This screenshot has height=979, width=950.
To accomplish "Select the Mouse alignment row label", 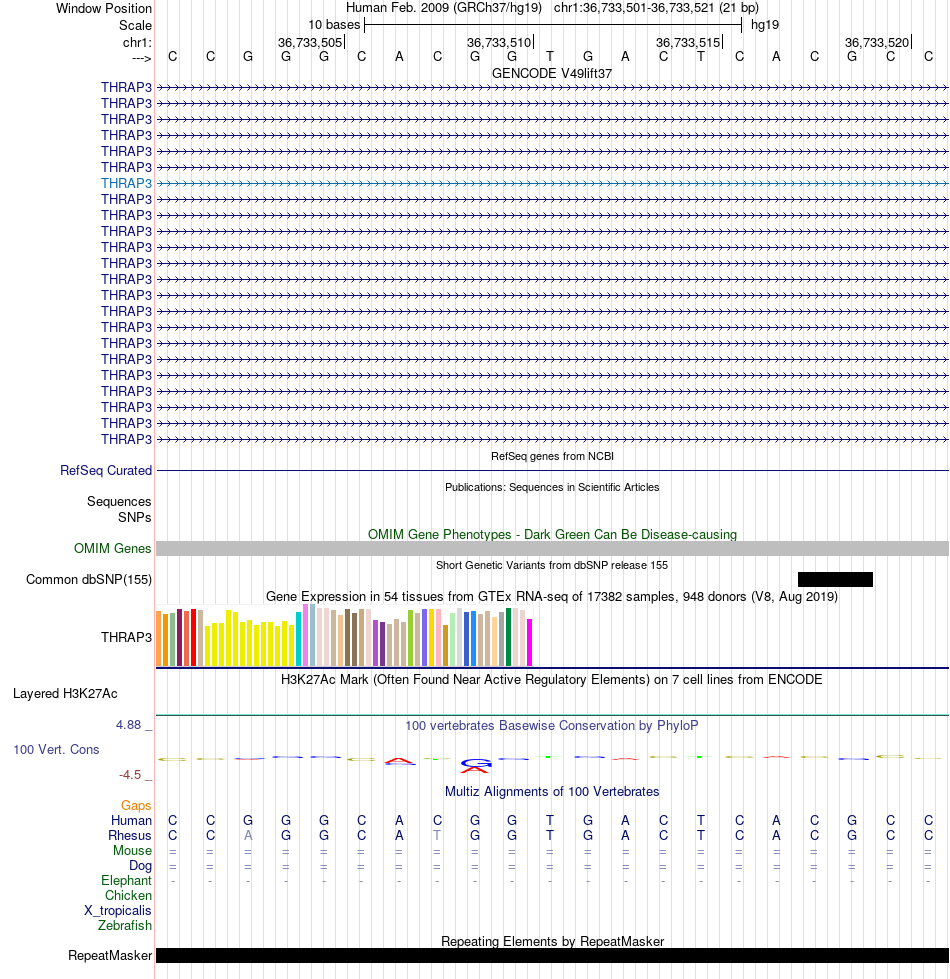I will click(132, 850).
